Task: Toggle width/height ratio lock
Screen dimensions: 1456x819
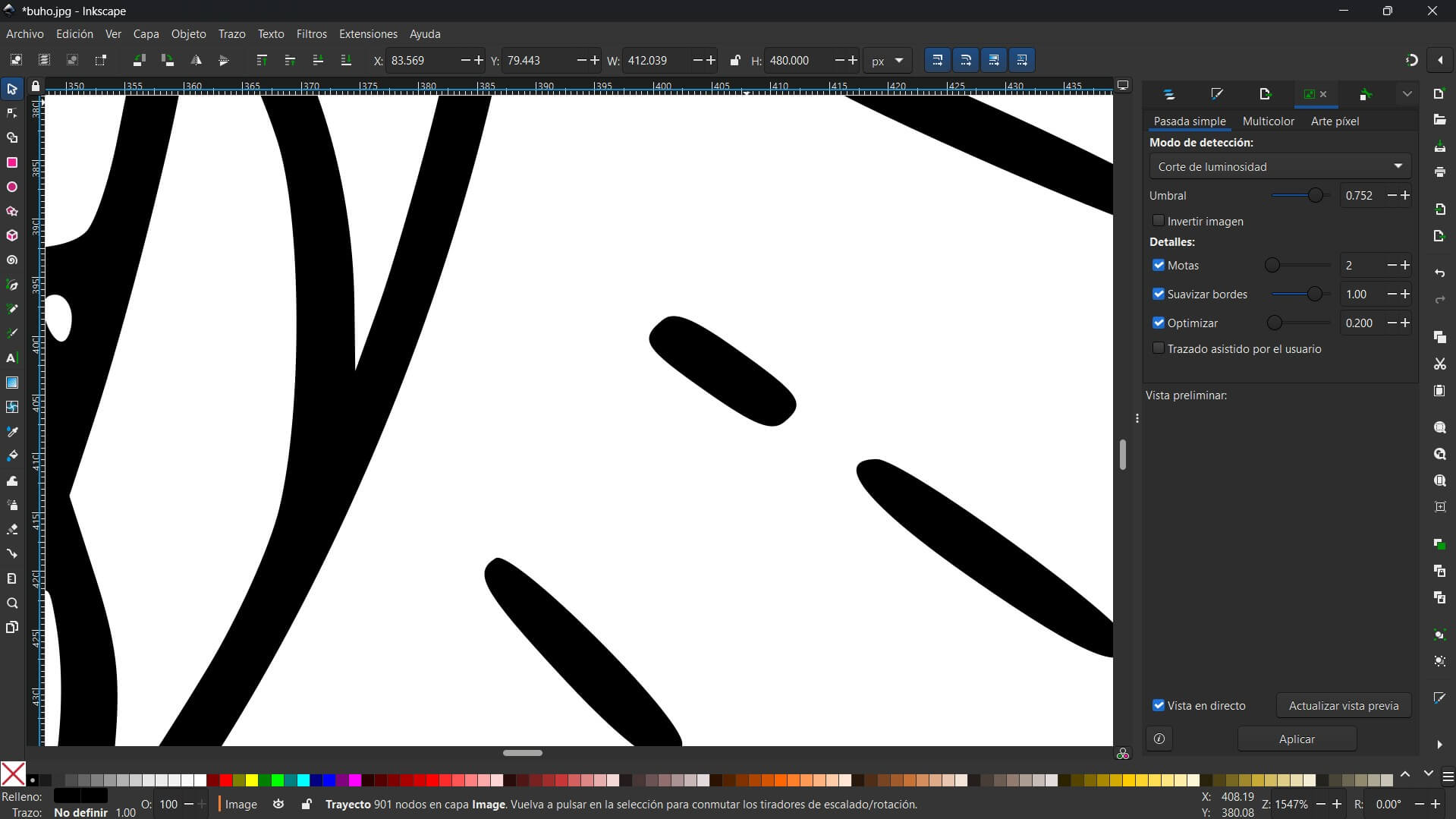Action: point(734,60)
